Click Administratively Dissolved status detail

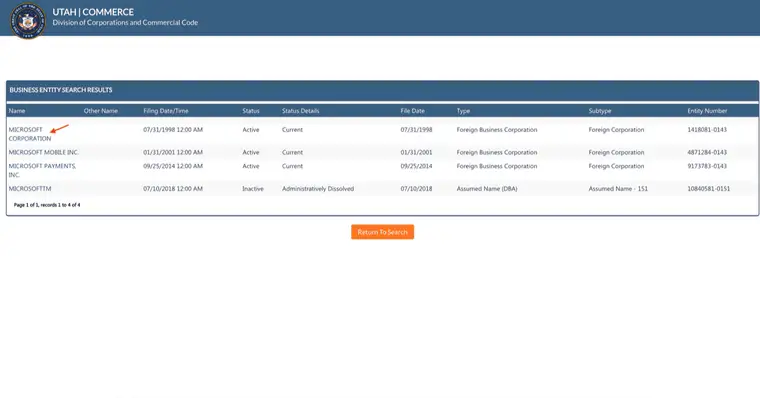pyautogui.click(x=318, y=189)
